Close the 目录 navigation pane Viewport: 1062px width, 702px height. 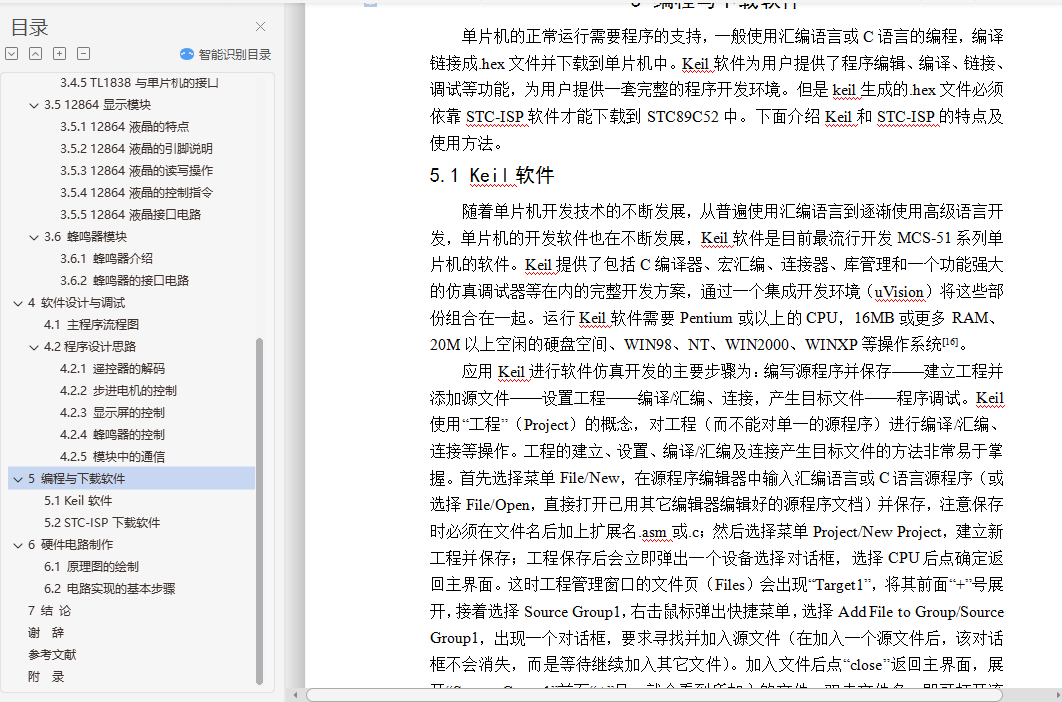(260, 26)
